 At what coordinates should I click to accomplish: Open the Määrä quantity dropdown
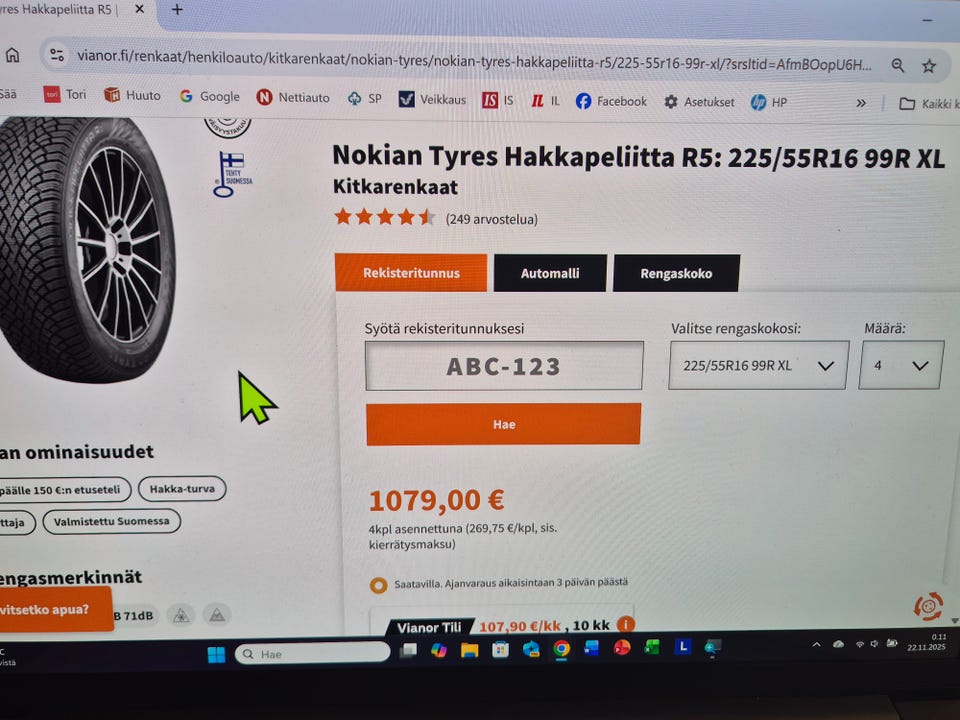pyautogui.click(x=901, y=365)
